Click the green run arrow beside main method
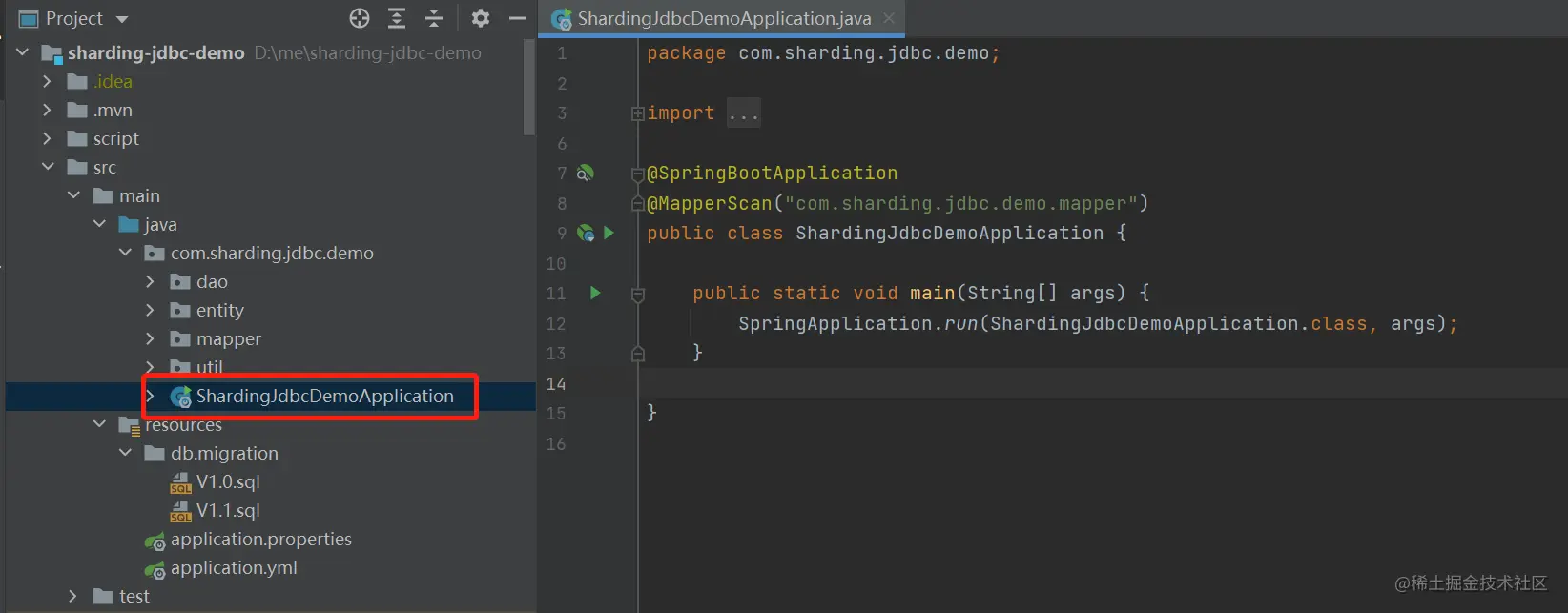 pos(595,293)
